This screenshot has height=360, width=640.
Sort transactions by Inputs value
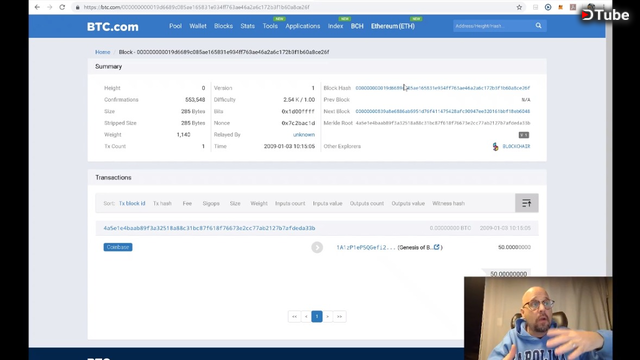(327, 203)
